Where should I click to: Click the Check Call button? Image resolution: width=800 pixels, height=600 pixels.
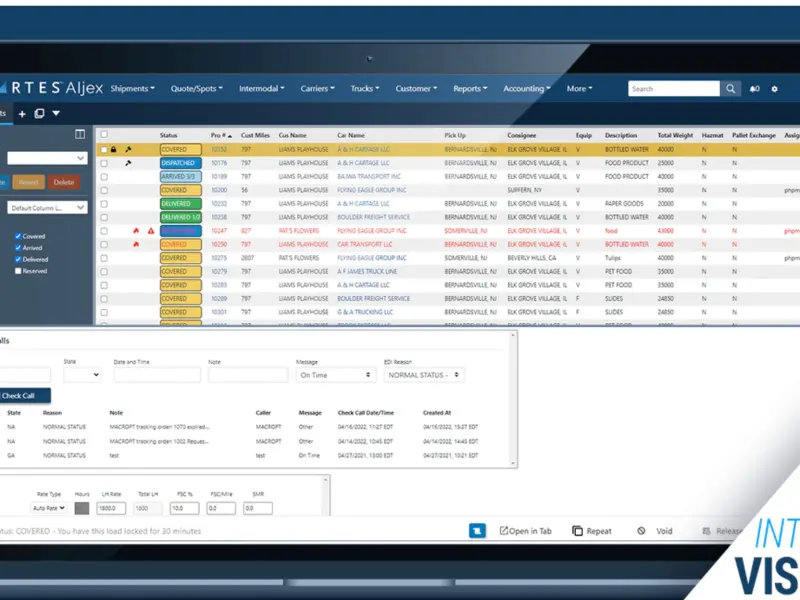pos(24,395)
